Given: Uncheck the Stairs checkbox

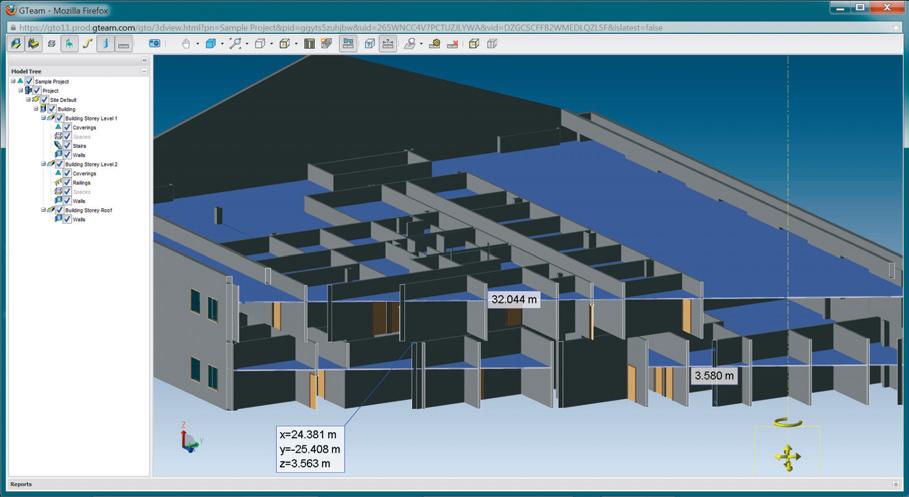Looking at the screenshot, I should point(67,146).
